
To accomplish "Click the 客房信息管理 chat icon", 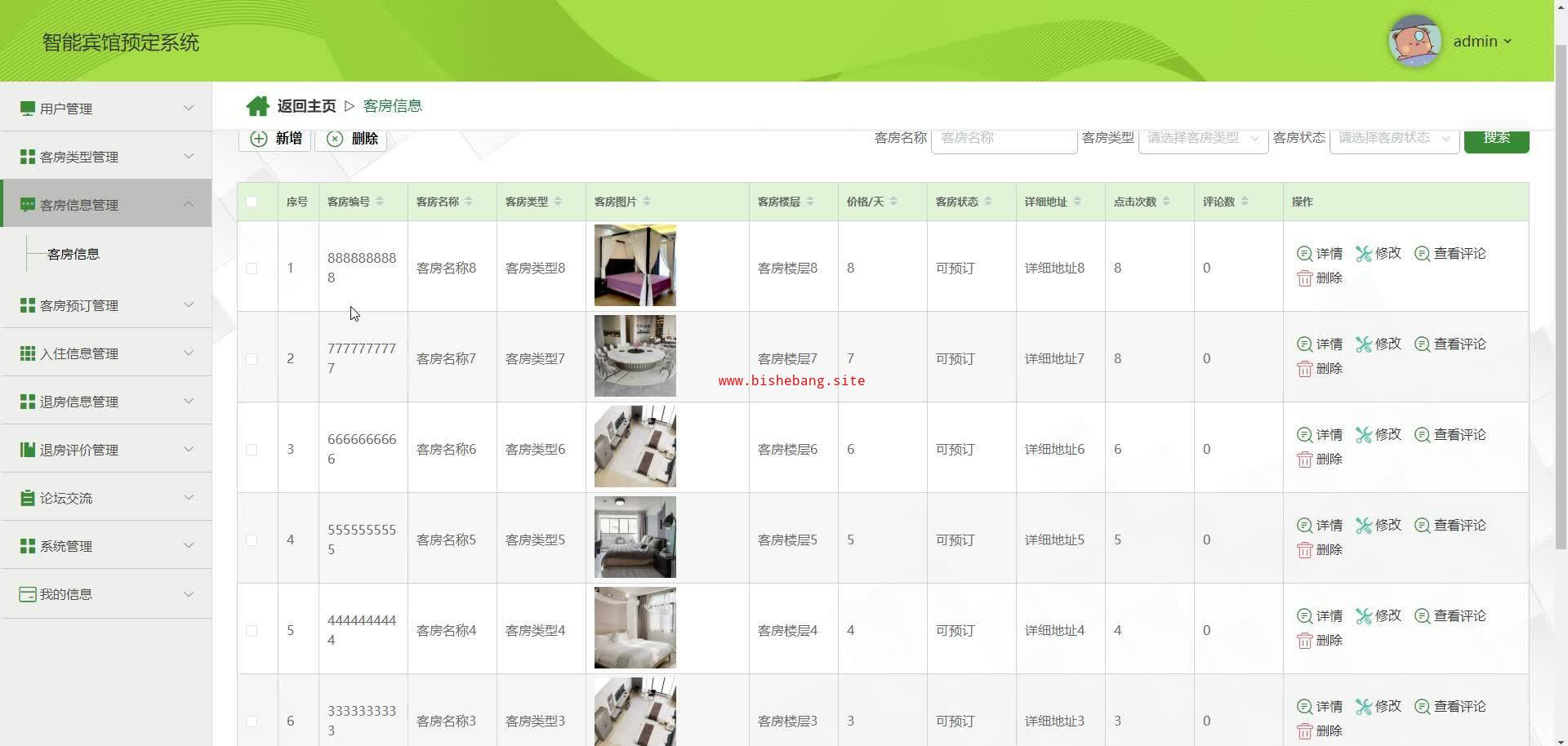I will [x=28, y=205].
